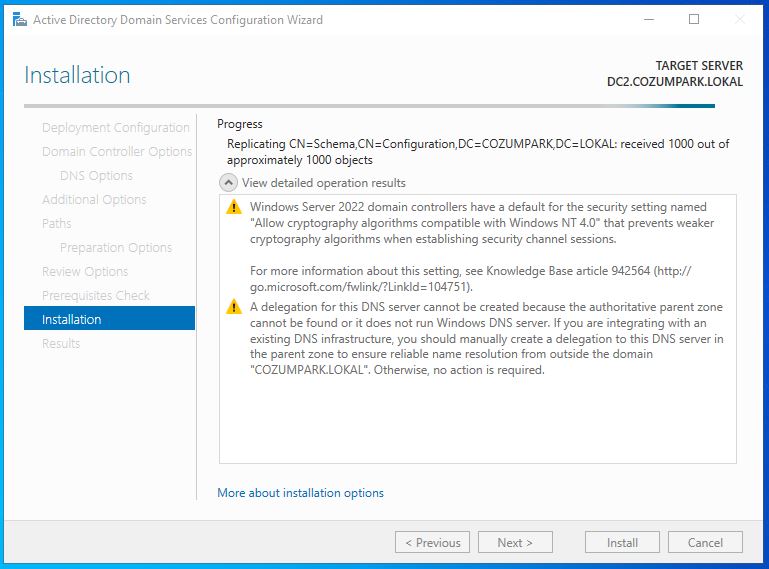Select the Paths step in sidebar
The width and height of the screenshot is (769, 569).
[x=57, y=224]
